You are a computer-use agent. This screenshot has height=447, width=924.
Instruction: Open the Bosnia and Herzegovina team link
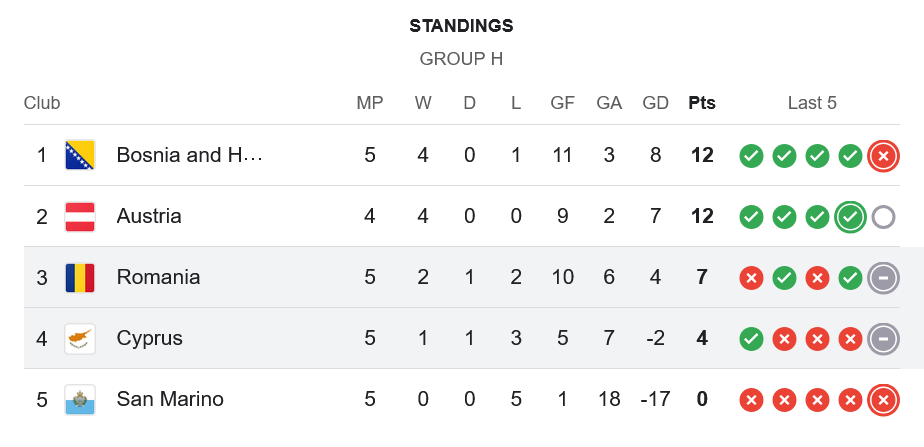point(189,155)
